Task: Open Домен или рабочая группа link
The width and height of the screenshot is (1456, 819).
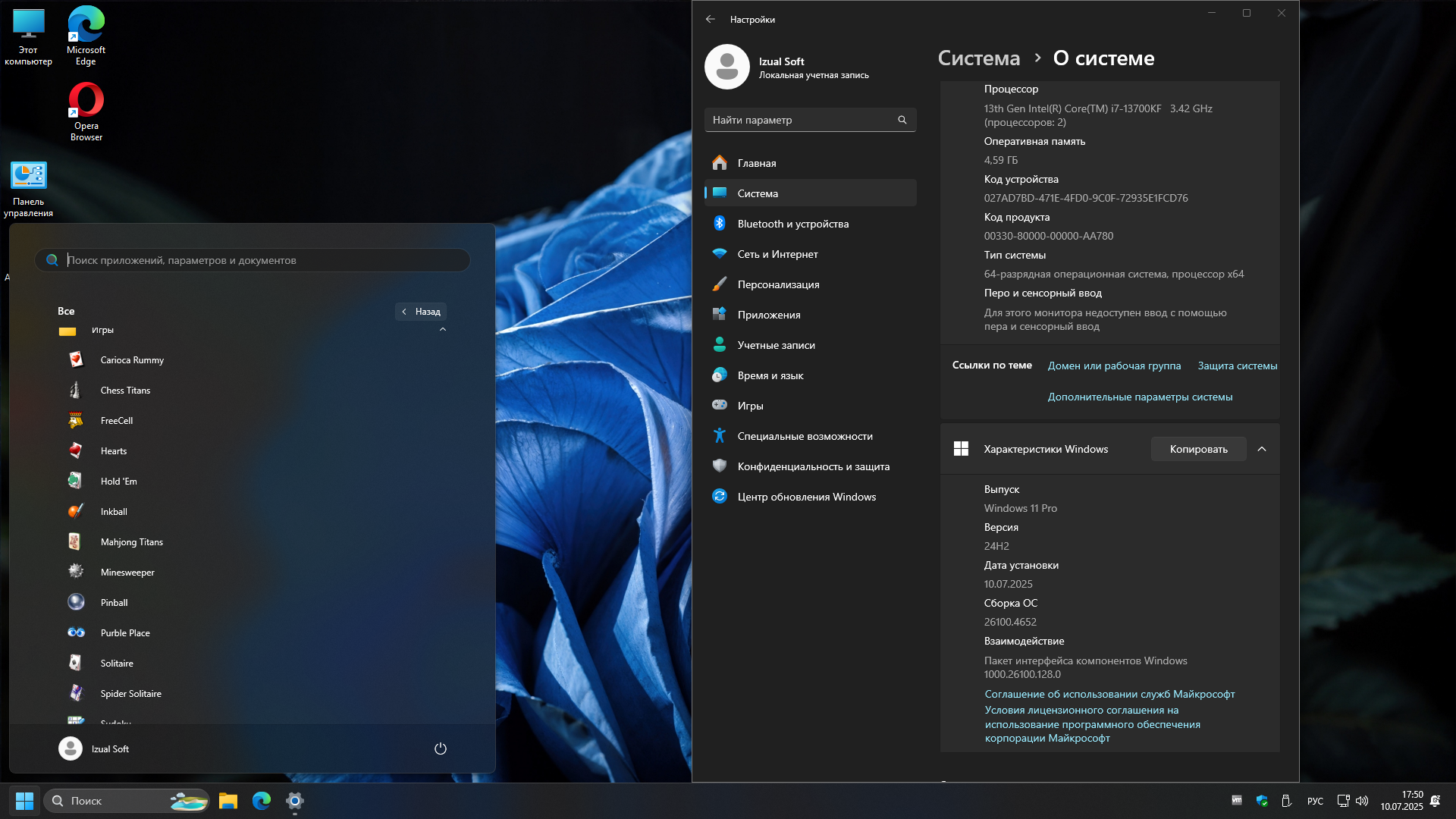Action: (1114, 366)
